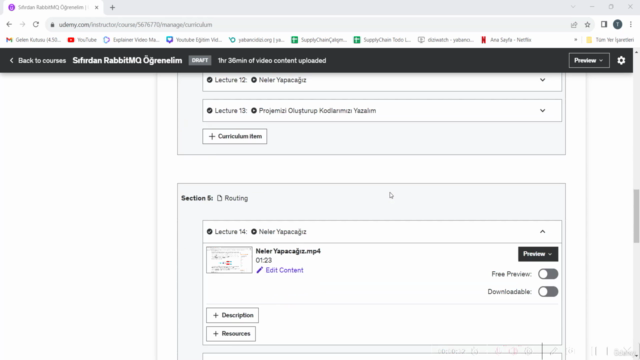
Task: Open the Chrome three-dot menu
Action: click(631, 24)
